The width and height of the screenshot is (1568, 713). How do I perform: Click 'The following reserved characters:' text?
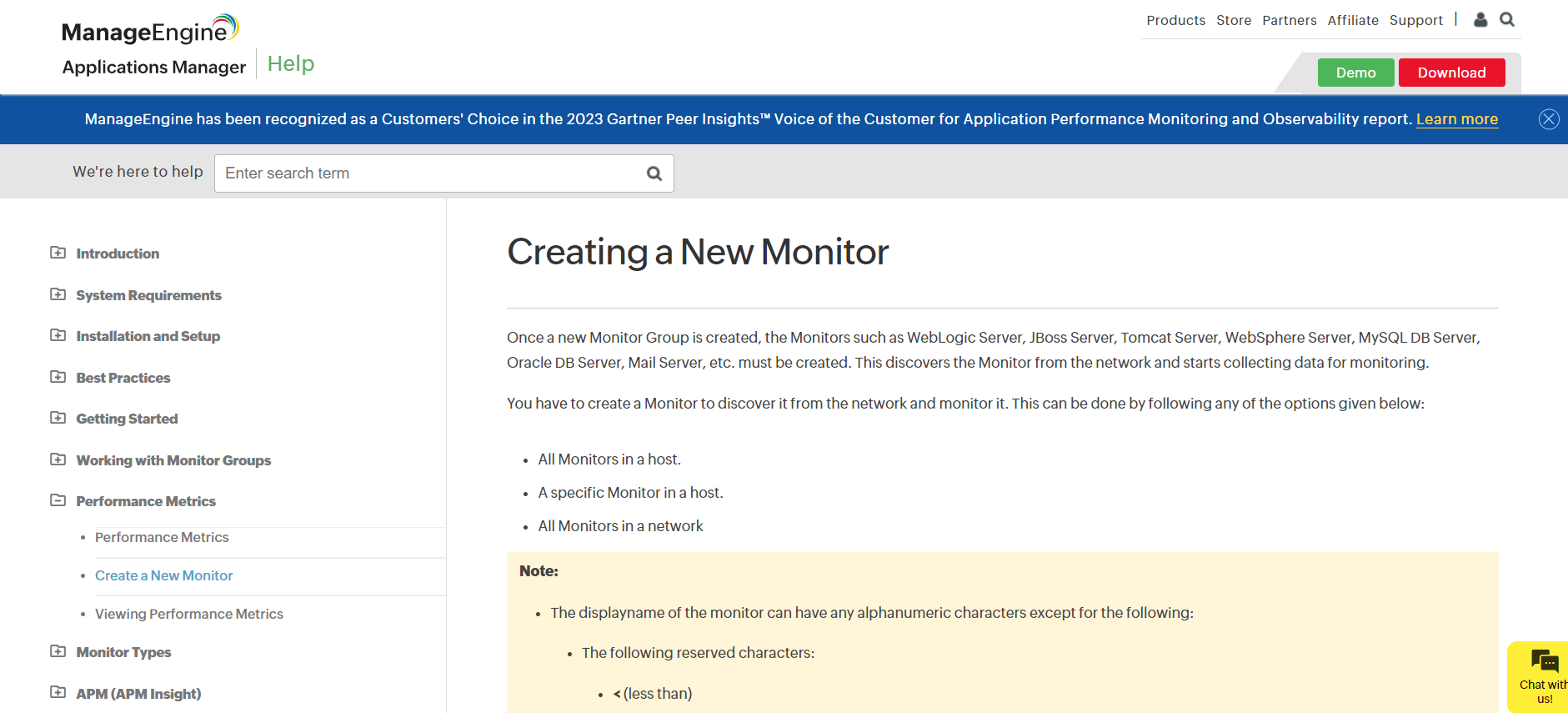[698, 653]
